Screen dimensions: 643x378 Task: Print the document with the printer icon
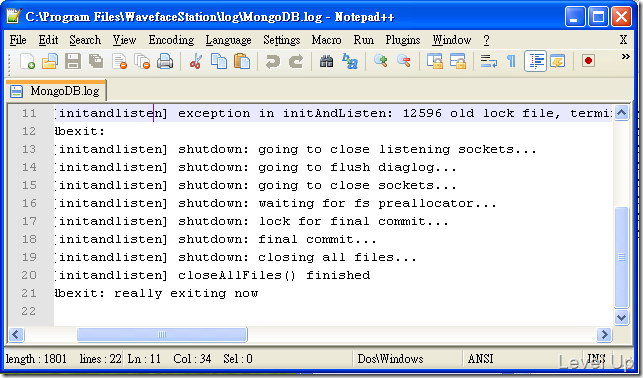click(165, 61)
